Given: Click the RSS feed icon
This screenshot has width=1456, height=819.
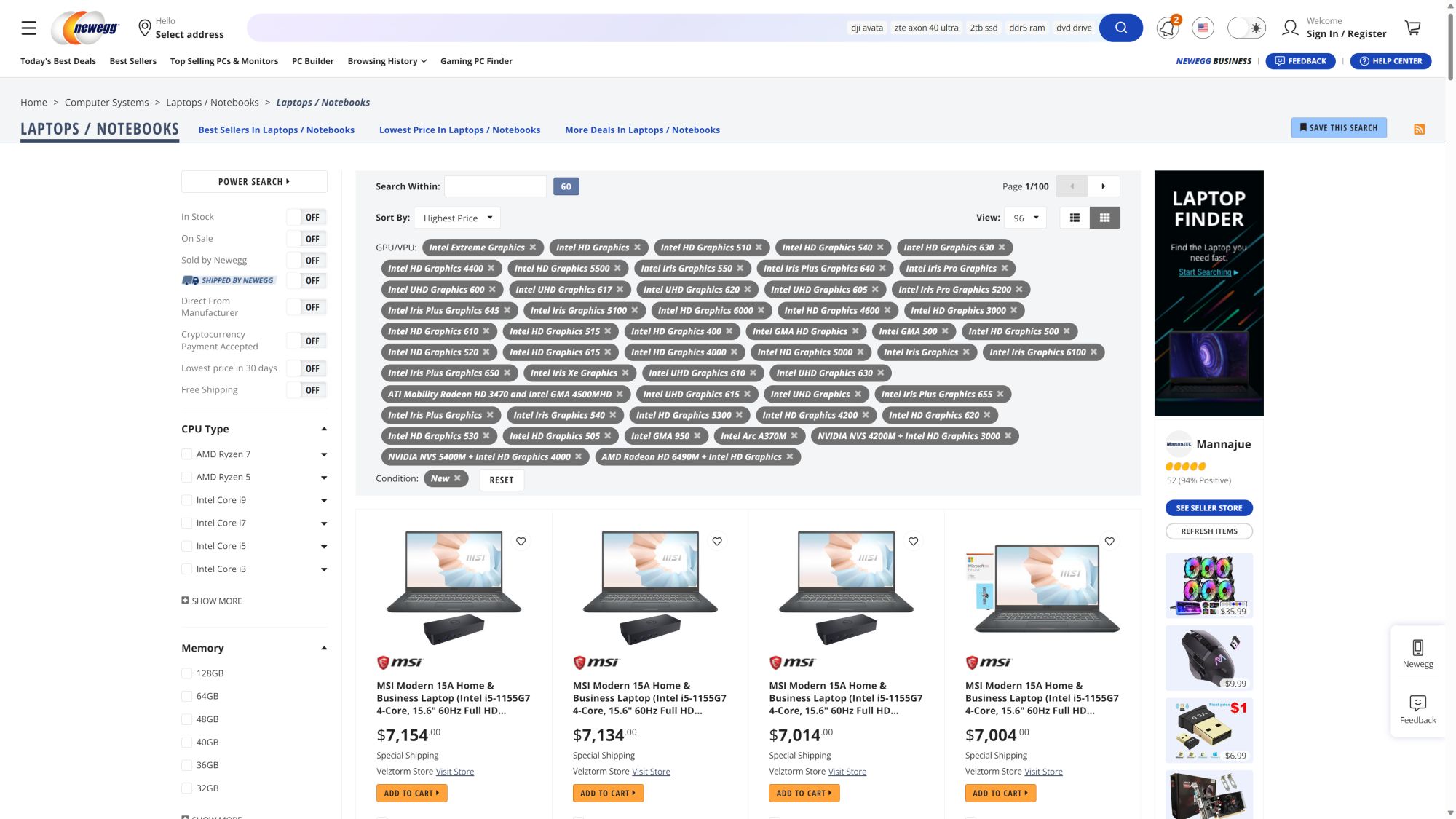Looking at the screenshot, I should tap(1419, 130).
